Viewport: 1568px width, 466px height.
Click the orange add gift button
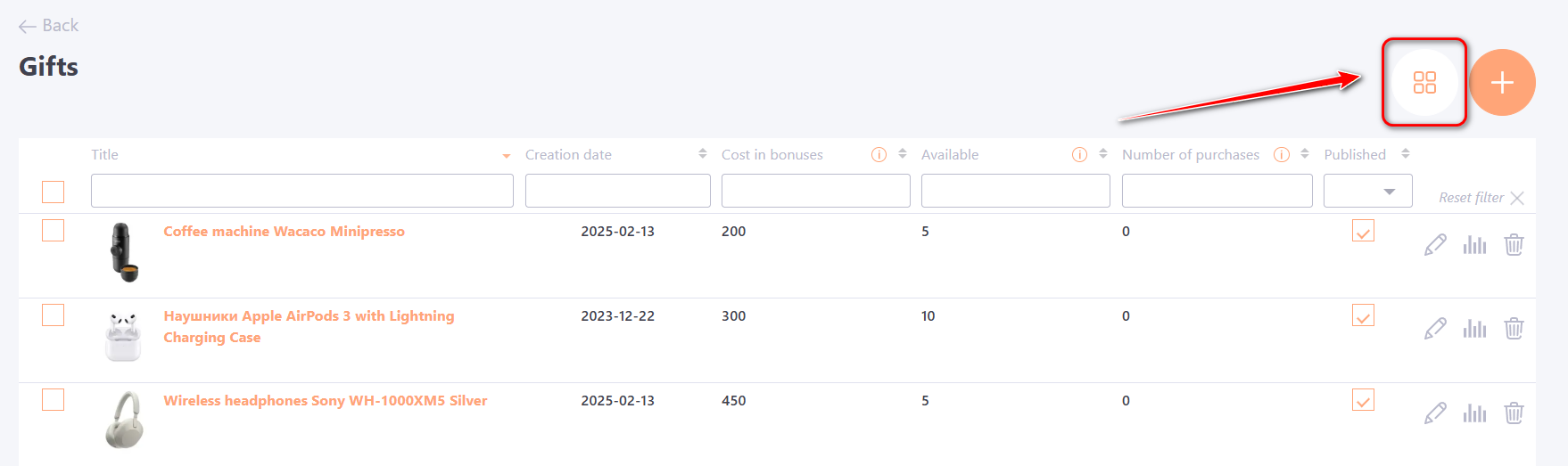tap(1502, 83)
